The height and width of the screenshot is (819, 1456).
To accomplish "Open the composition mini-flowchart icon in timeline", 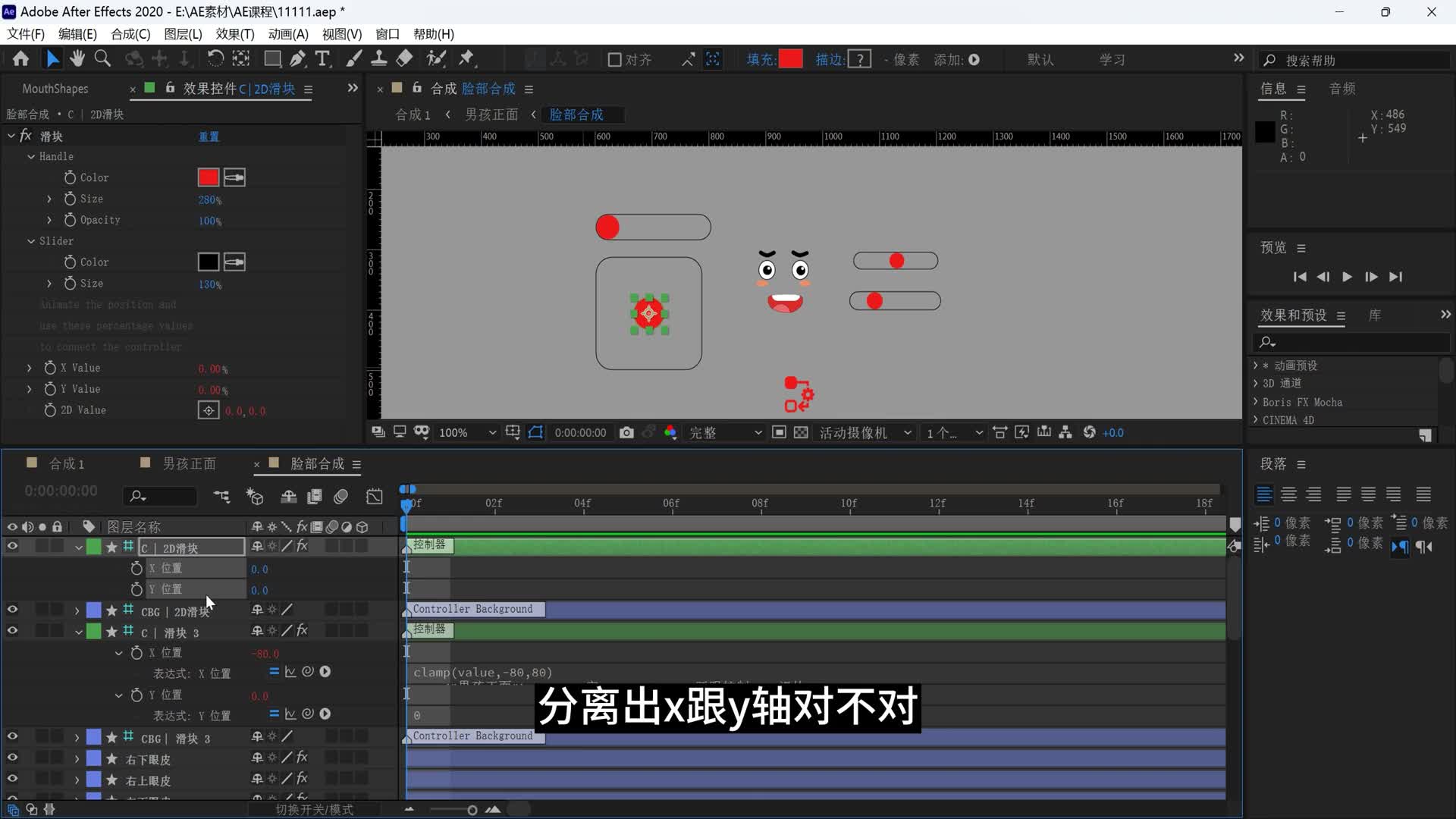I will coord(221,497).
